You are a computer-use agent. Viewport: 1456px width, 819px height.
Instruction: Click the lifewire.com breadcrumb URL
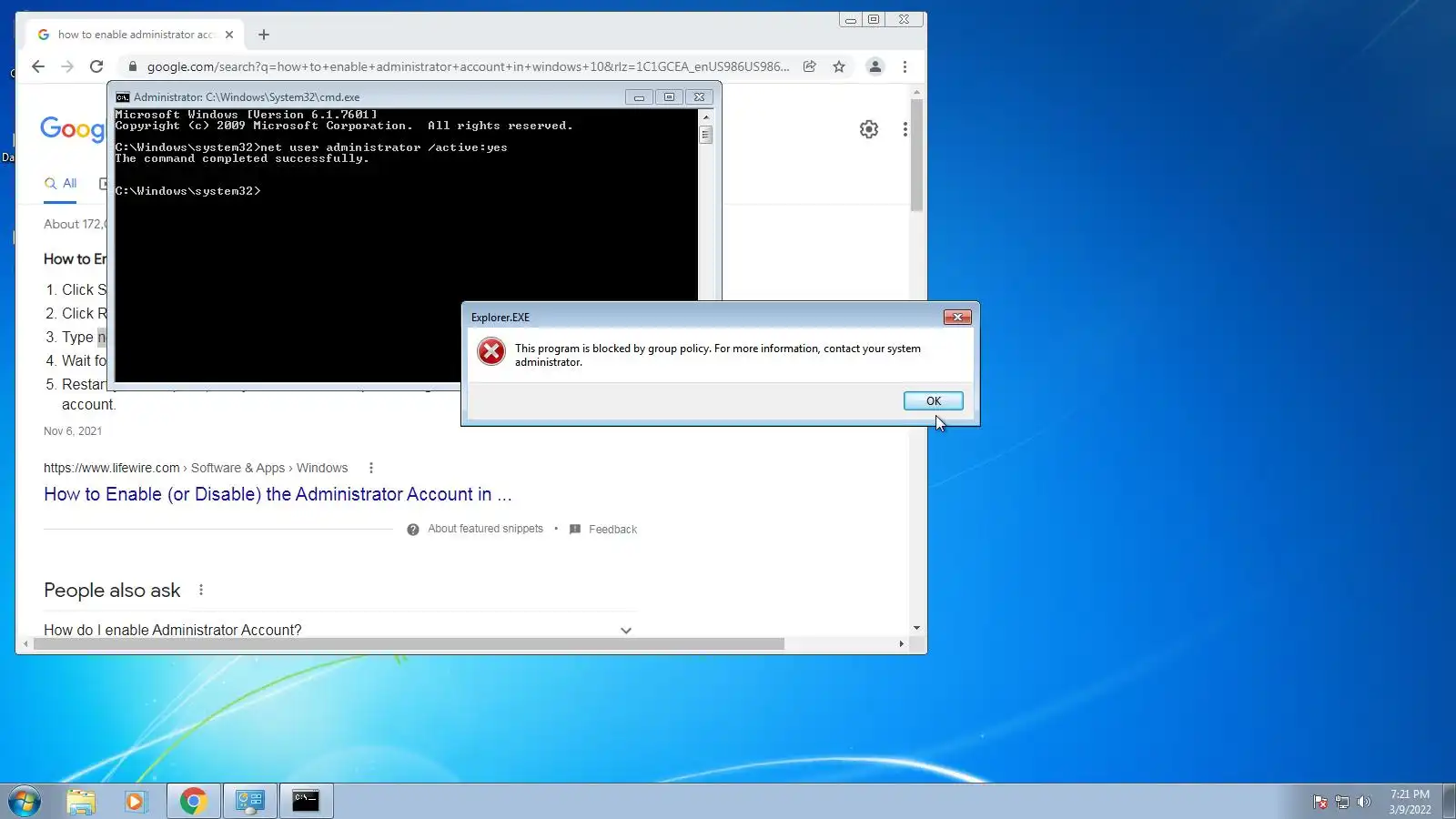196,468
